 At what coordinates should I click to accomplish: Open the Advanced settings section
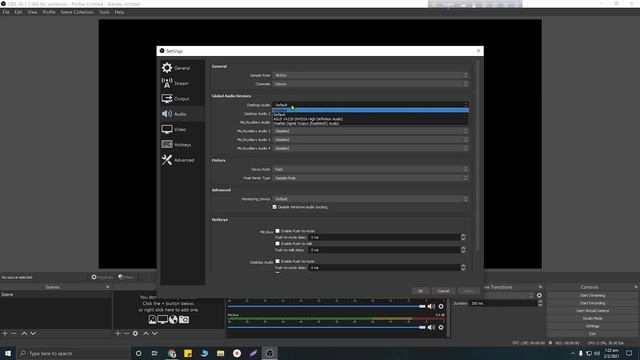pos(182,160)
